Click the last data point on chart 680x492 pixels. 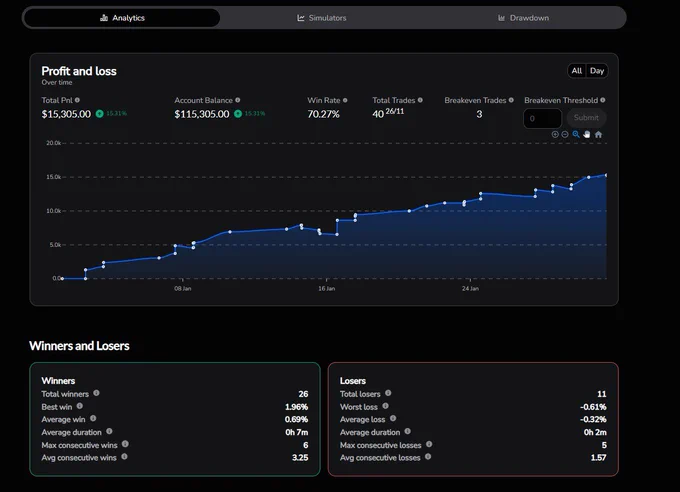[x=606, y=175]
